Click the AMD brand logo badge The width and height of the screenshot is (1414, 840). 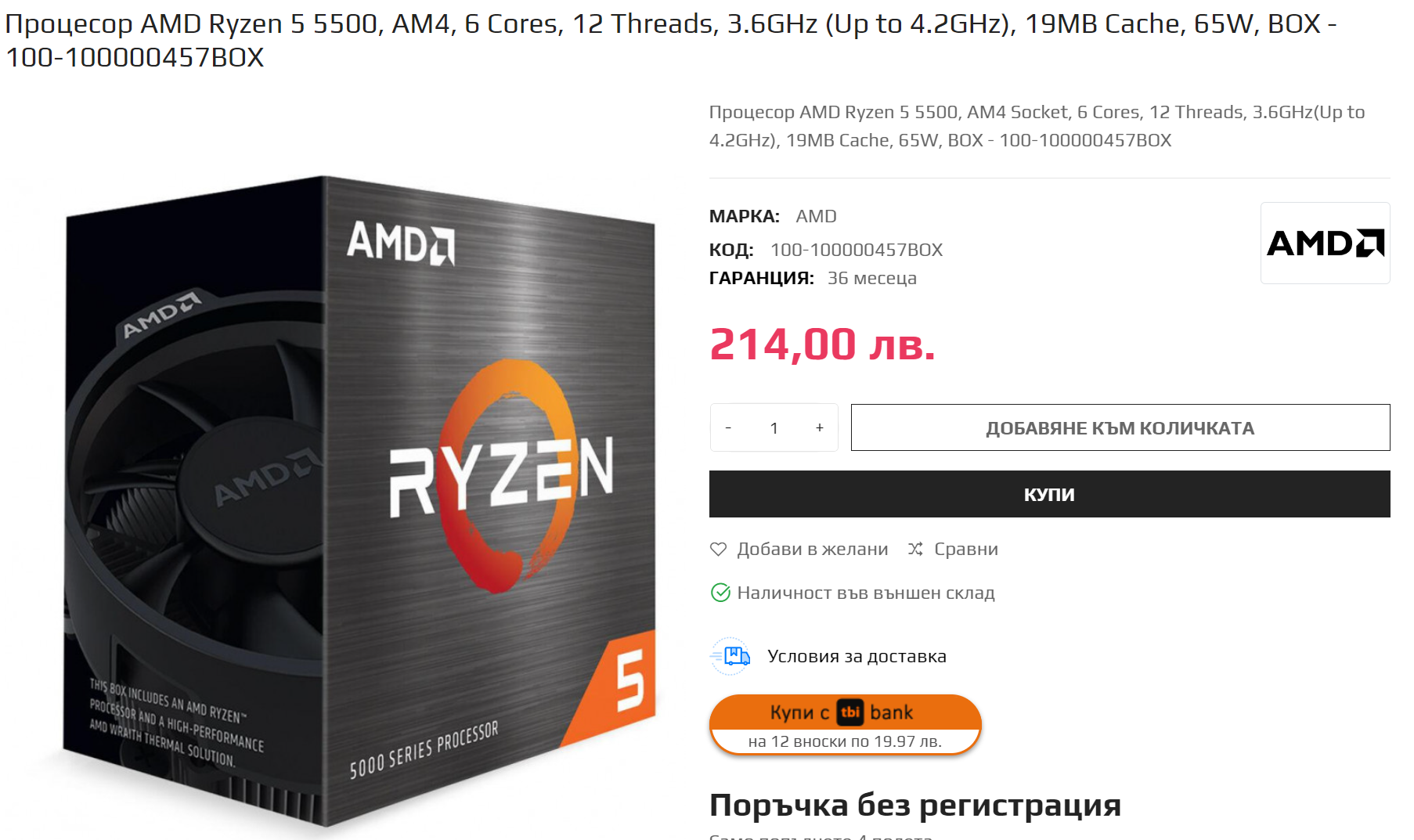coord(1325,243)
